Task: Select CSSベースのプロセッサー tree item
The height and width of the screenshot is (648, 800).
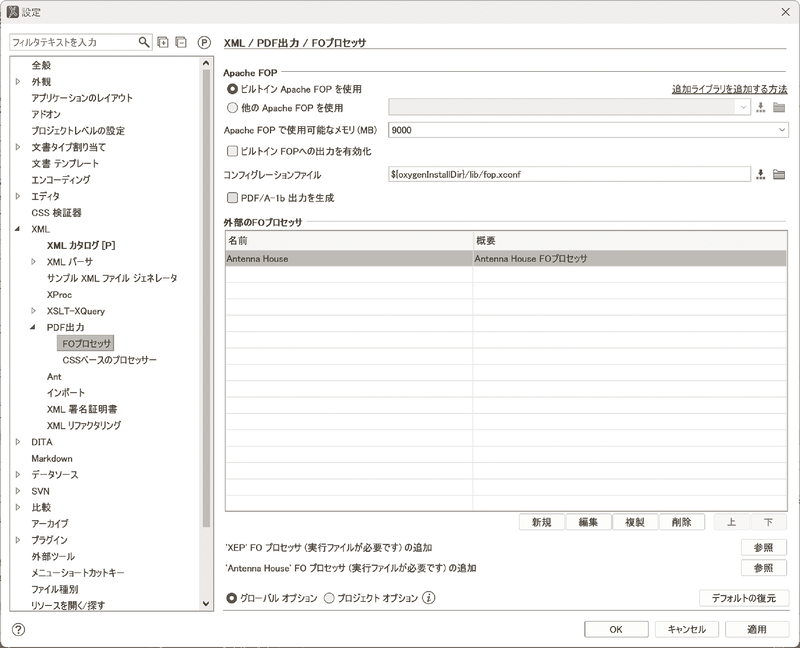Action: 110,360
